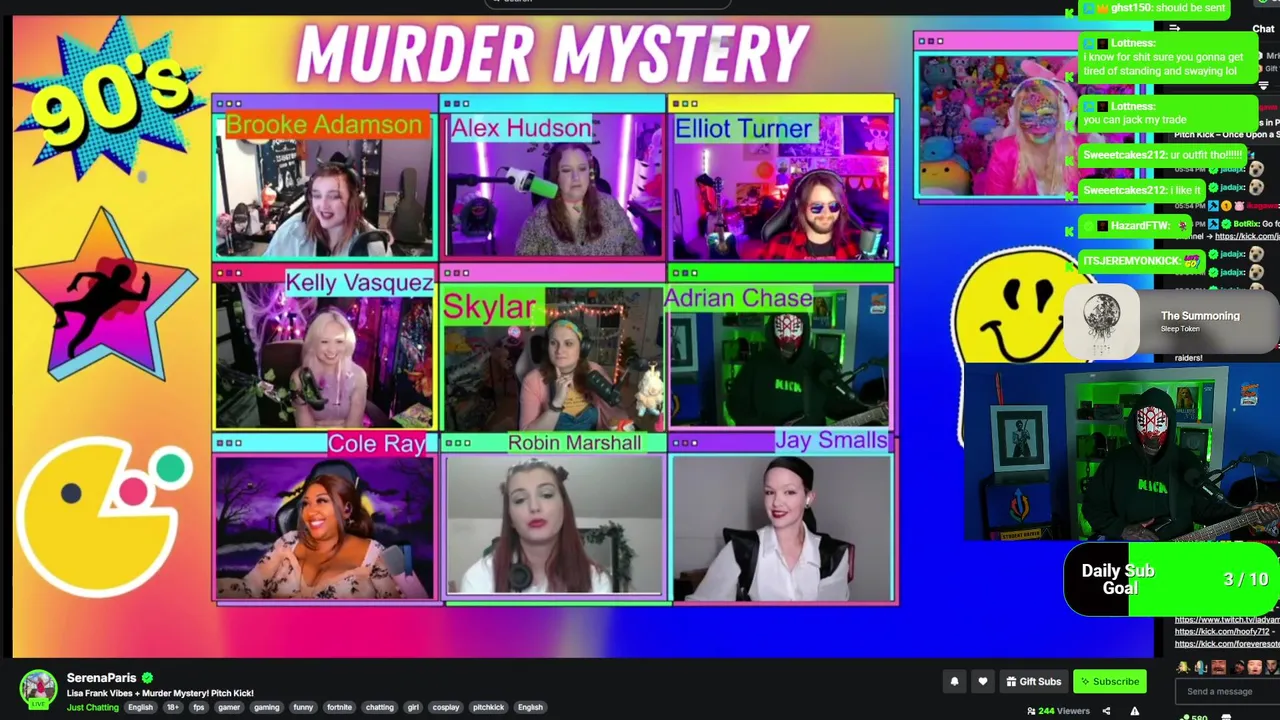Click the Send a message input
The image size is (1280, 720).
click(1228, 691)
